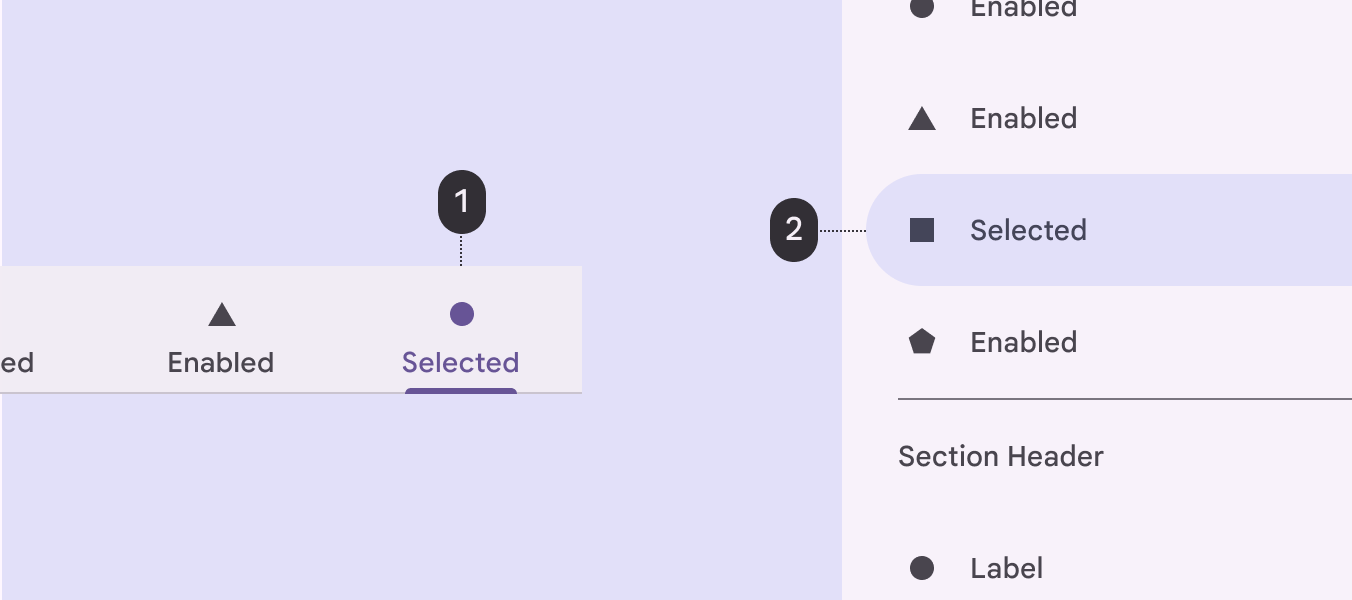Click the square icon in the highlighted drawer row
This screenshot has width=1352, height=600.
click(x=921, y=231)
